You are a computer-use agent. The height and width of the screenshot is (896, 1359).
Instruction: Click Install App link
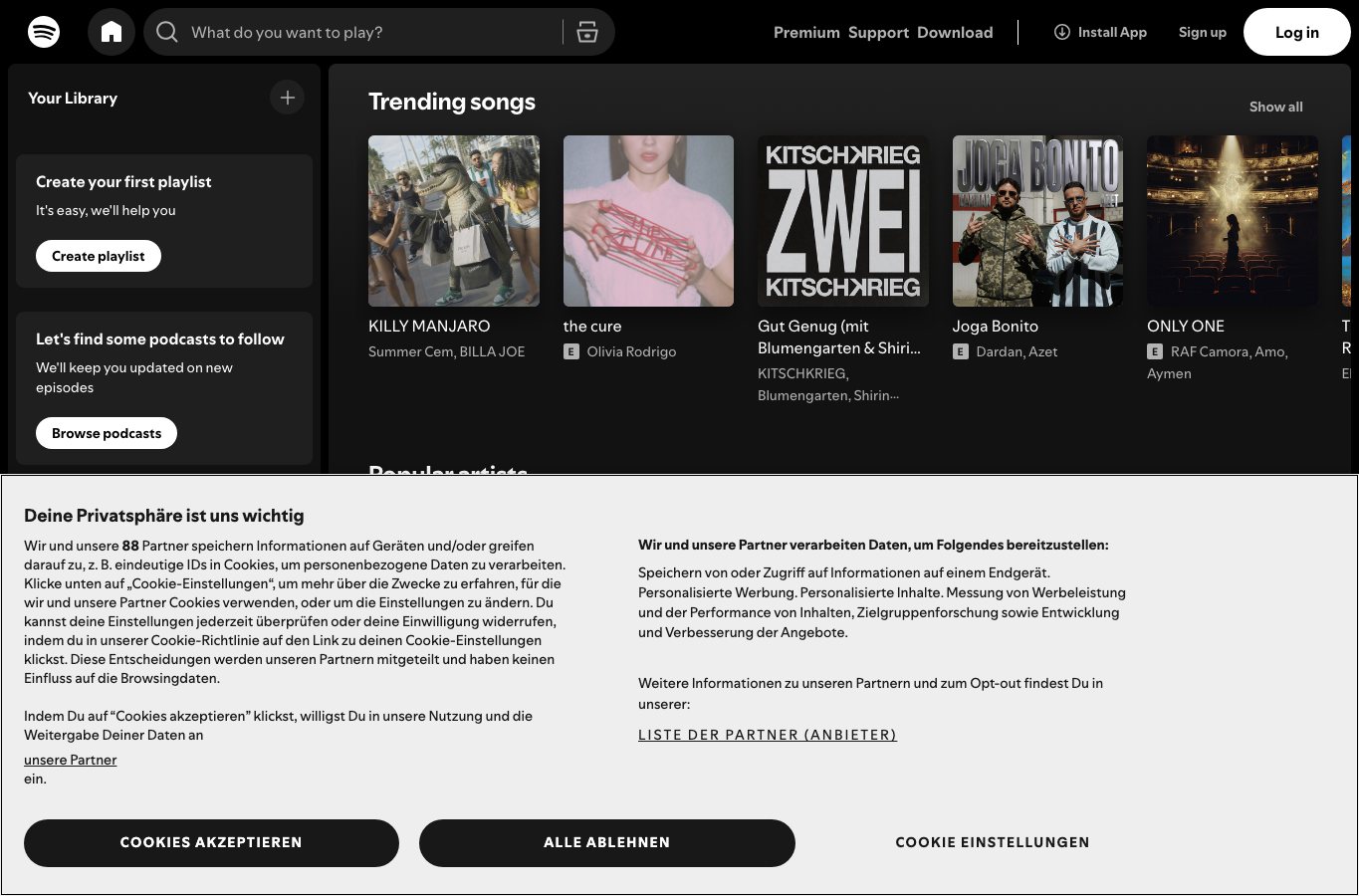1100,32
